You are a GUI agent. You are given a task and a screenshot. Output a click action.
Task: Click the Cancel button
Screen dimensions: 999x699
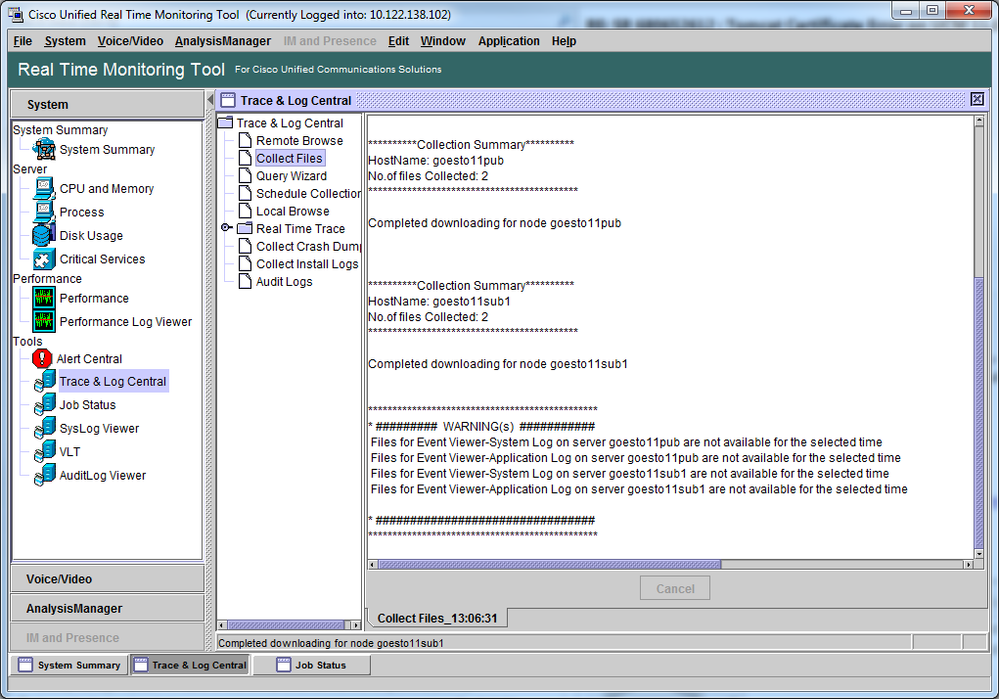[x=675, y=588]
